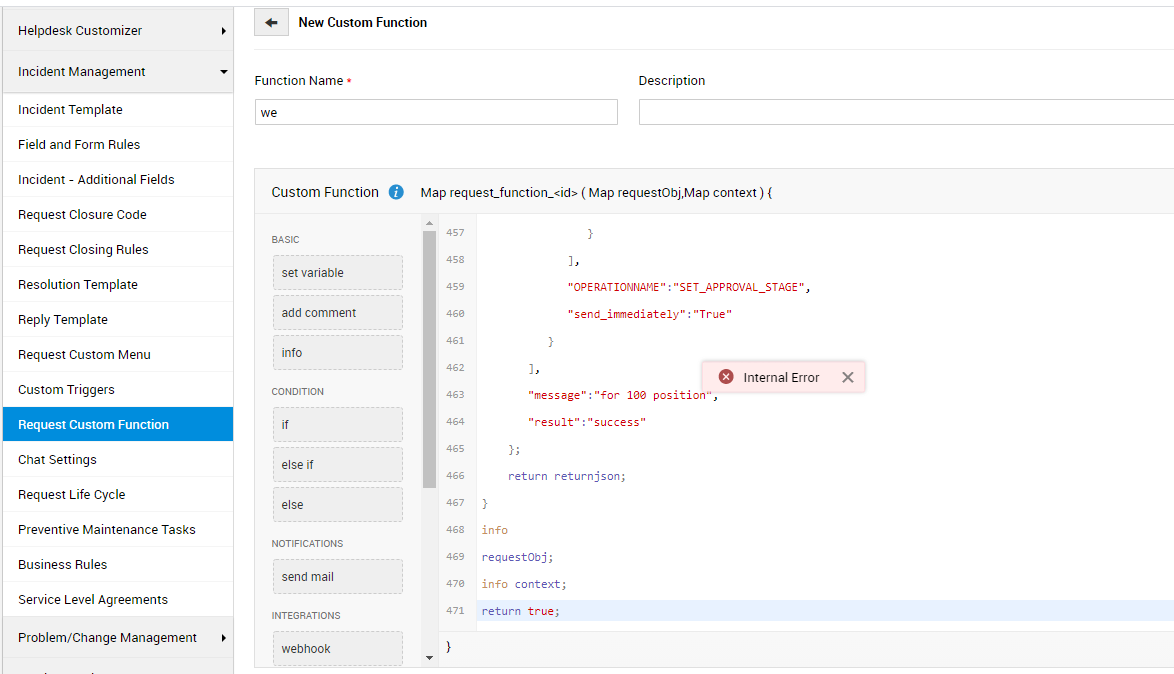This screenshot has width=1174, height=674.
Task: Insert the set variable block
Action: pyautogui.click(x=337, y=273)
